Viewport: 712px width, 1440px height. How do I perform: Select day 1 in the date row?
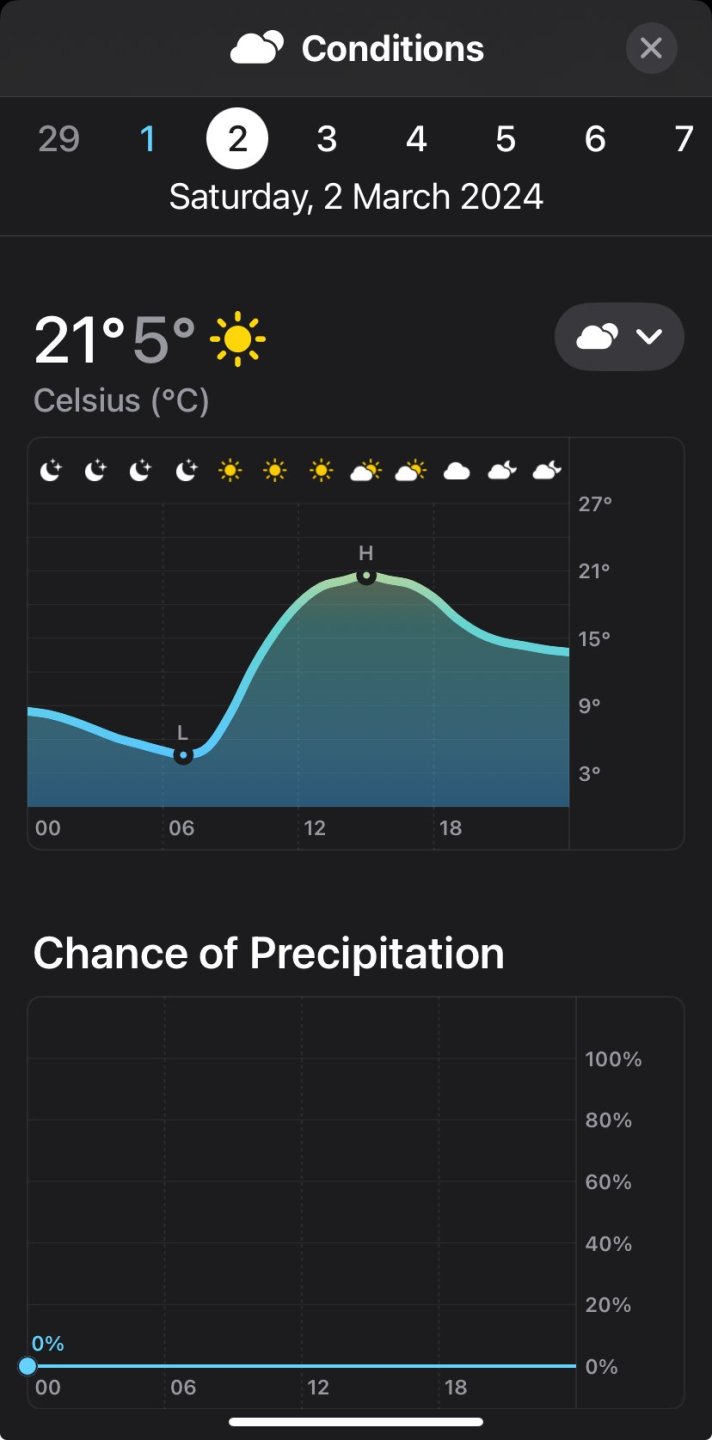pyautogui.click(x=148, y=139)
